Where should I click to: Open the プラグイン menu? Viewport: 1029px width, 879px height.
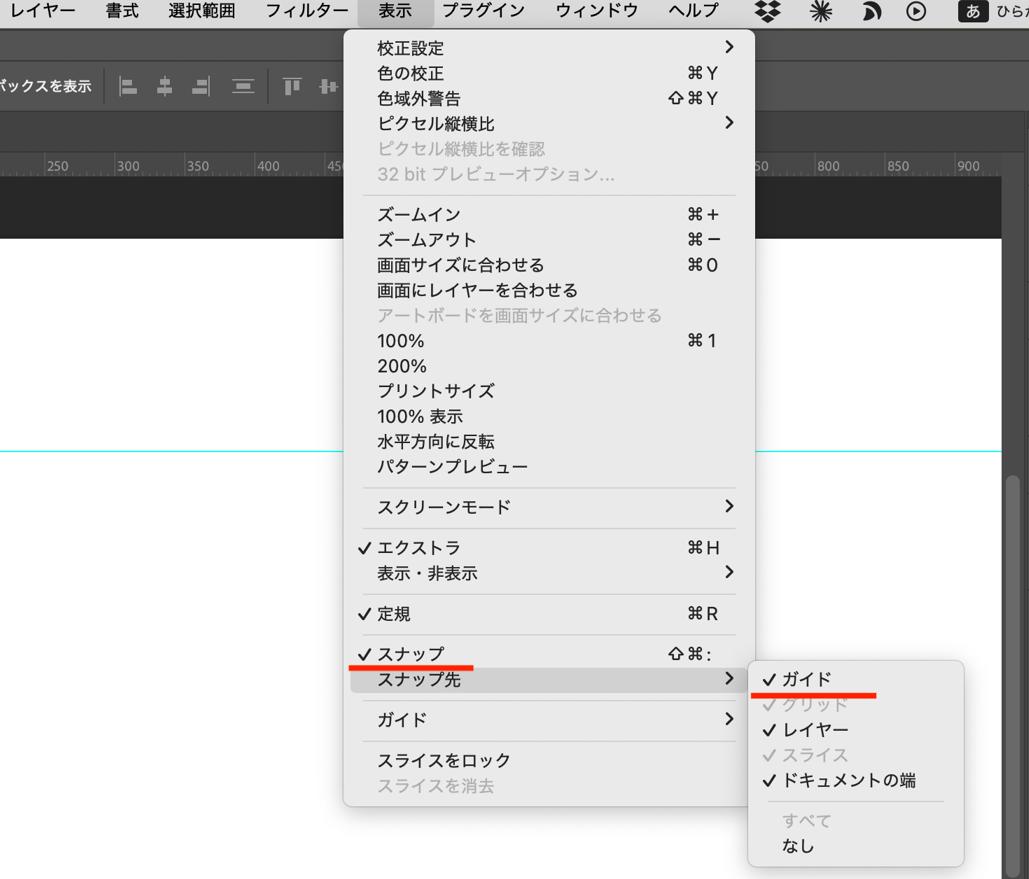pyautogui.click(x=484, y=11)
